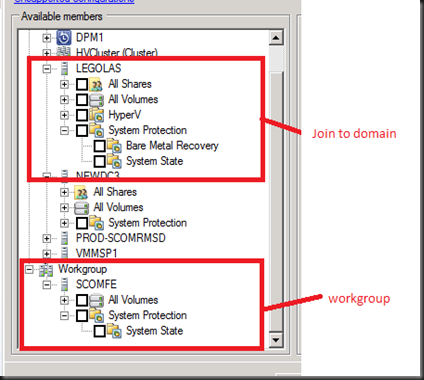
Task: Click scrollbar down arrow
Action: (276, 340)
